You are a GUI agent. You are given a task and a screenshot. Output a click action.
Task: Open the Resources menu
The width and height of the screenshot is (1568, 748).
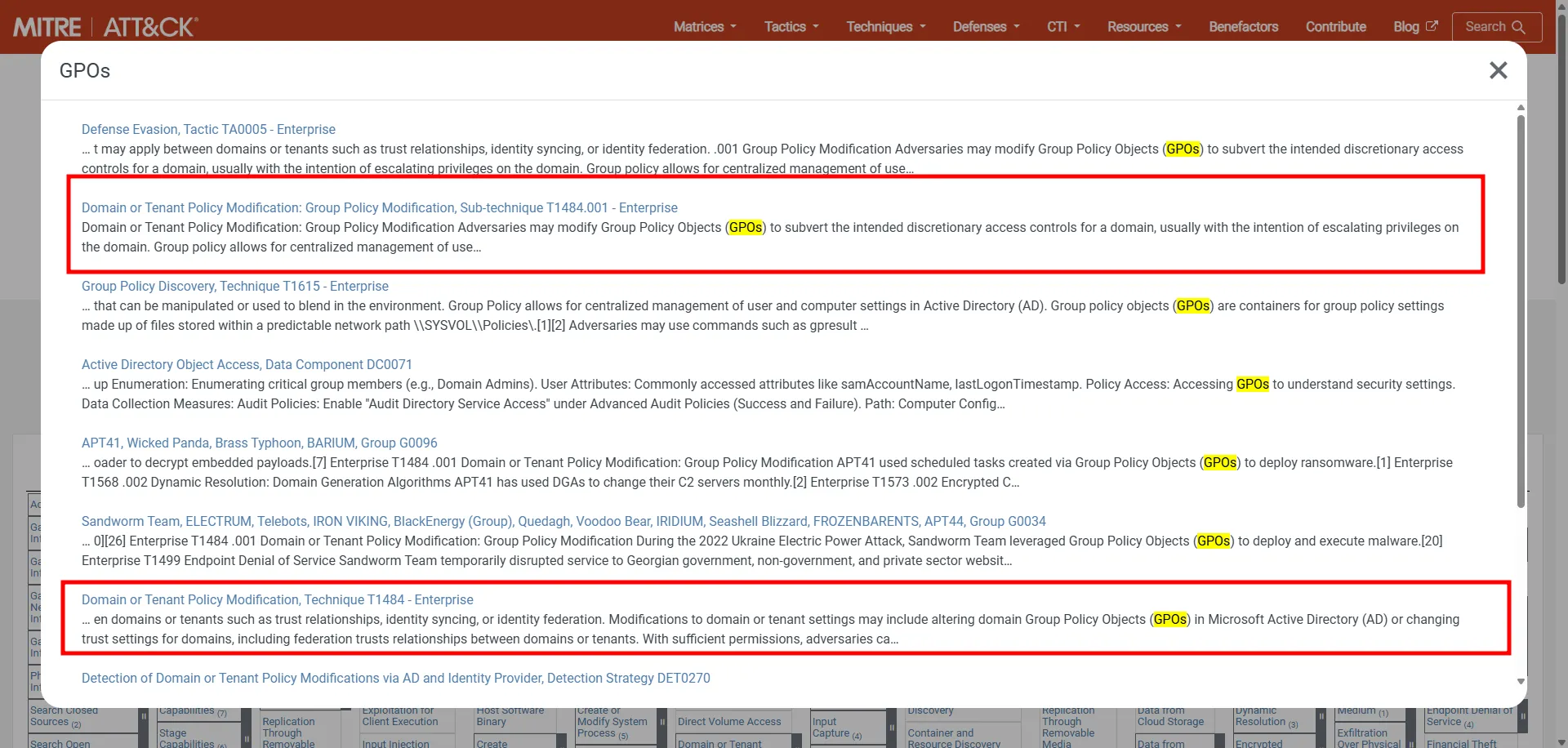[x=1144, y=27]
